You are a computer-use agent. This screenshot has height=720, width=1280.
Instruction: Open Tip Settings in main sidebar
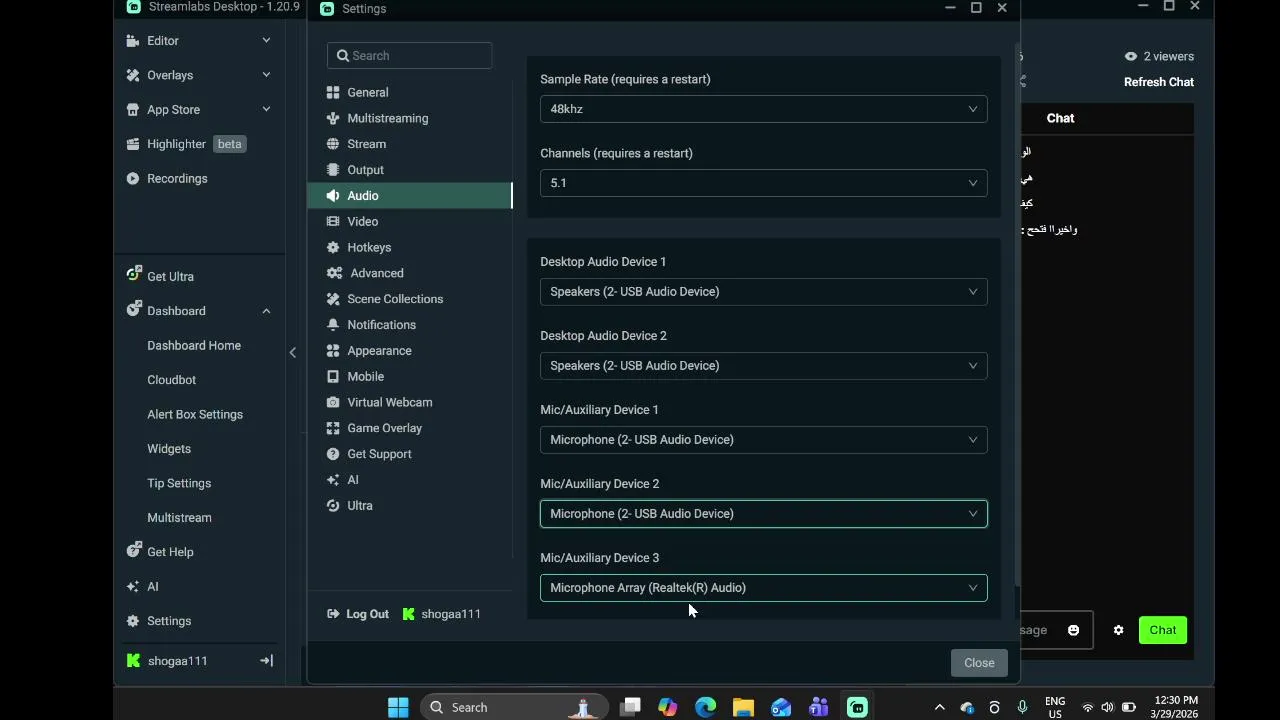pos(179,484)
